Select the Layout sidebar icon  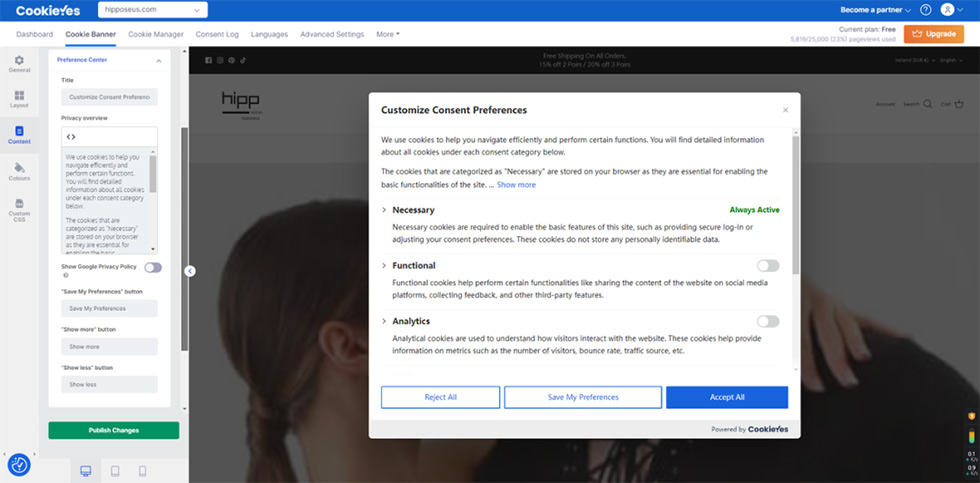point(19,99)
